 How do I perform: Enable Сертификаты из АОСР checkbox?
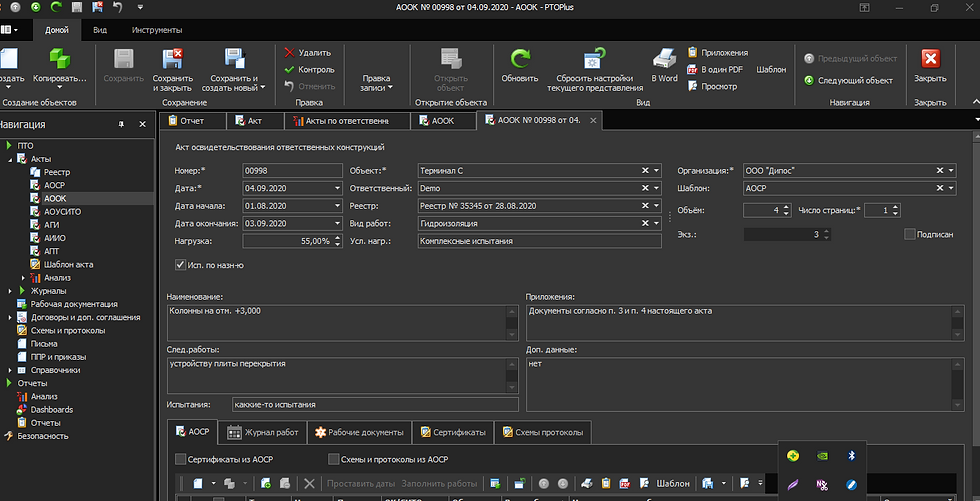point(181,459)
